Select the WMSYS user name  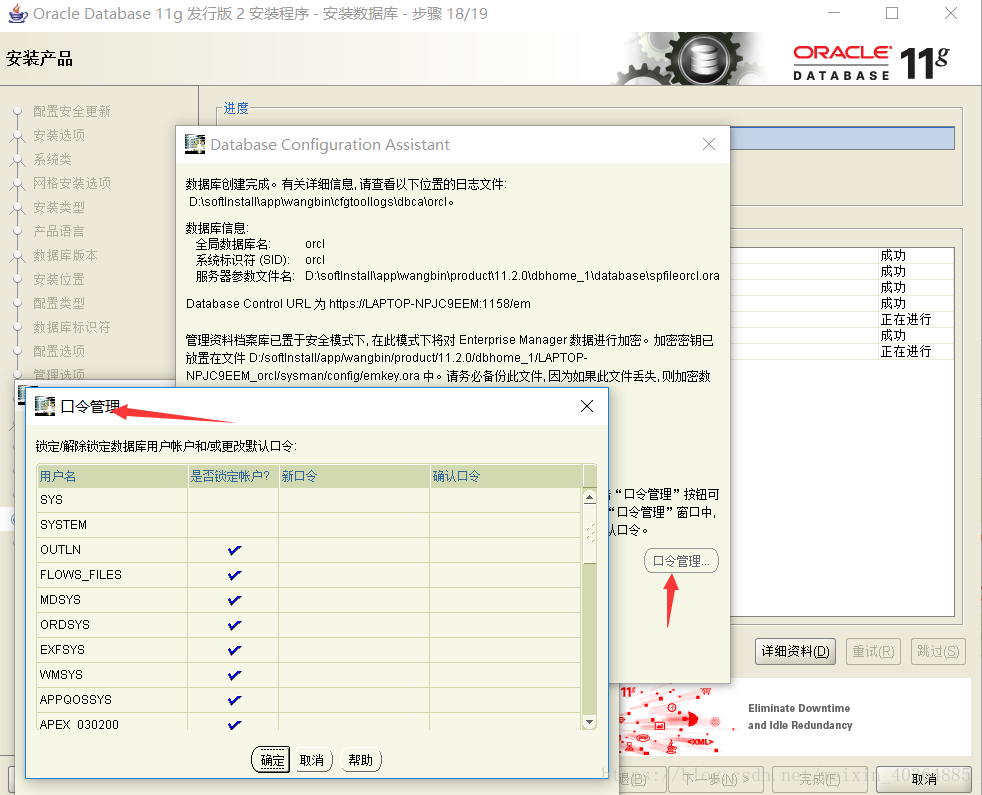click(61, 675)
